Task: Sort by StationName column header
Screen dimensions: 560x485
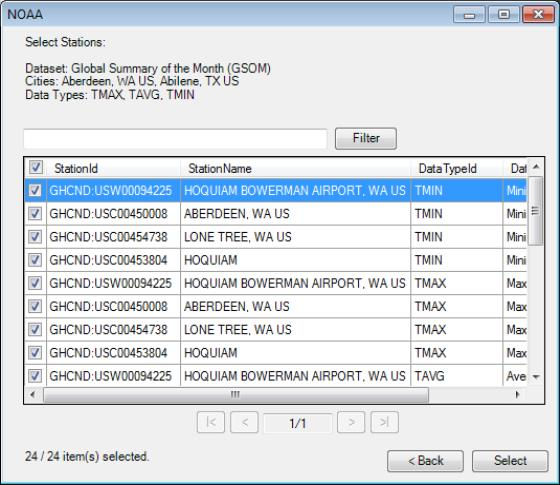Action: tap(295, 168)
